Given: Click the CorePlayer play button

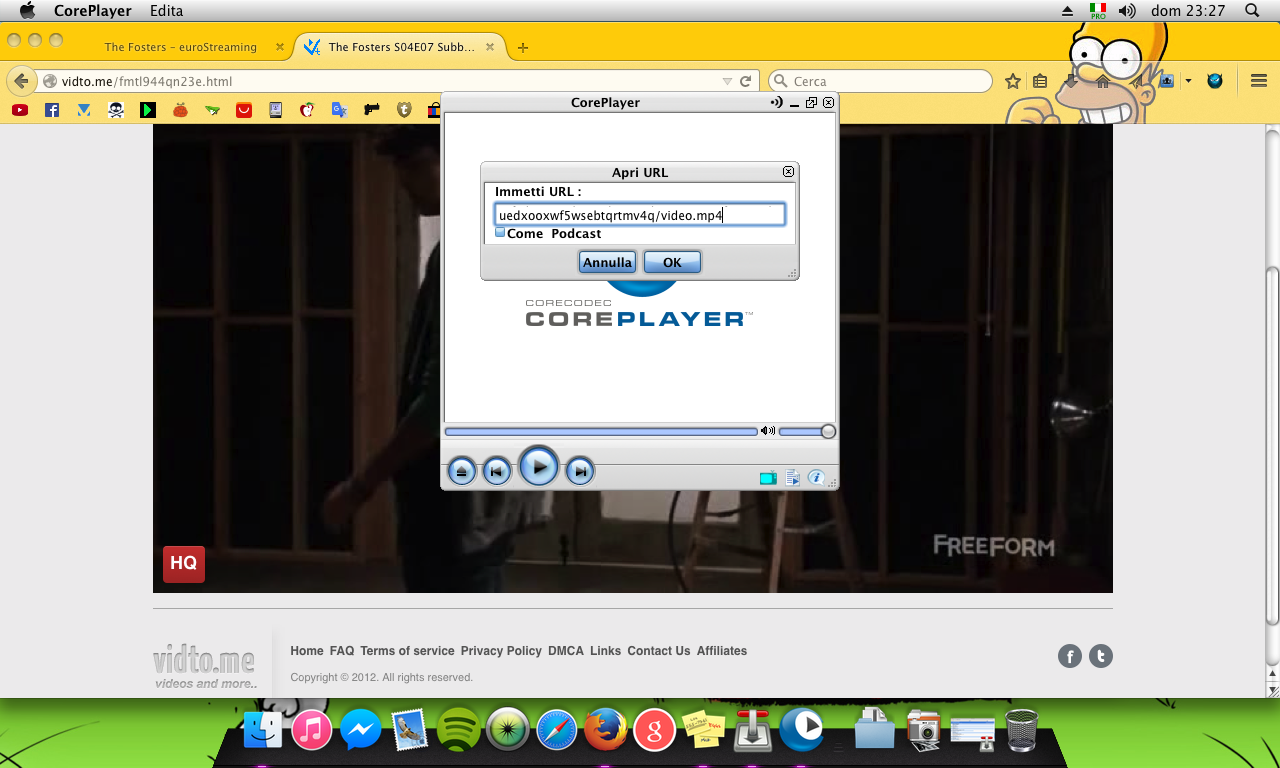Looking at the screenshot, I should [539, 466].
